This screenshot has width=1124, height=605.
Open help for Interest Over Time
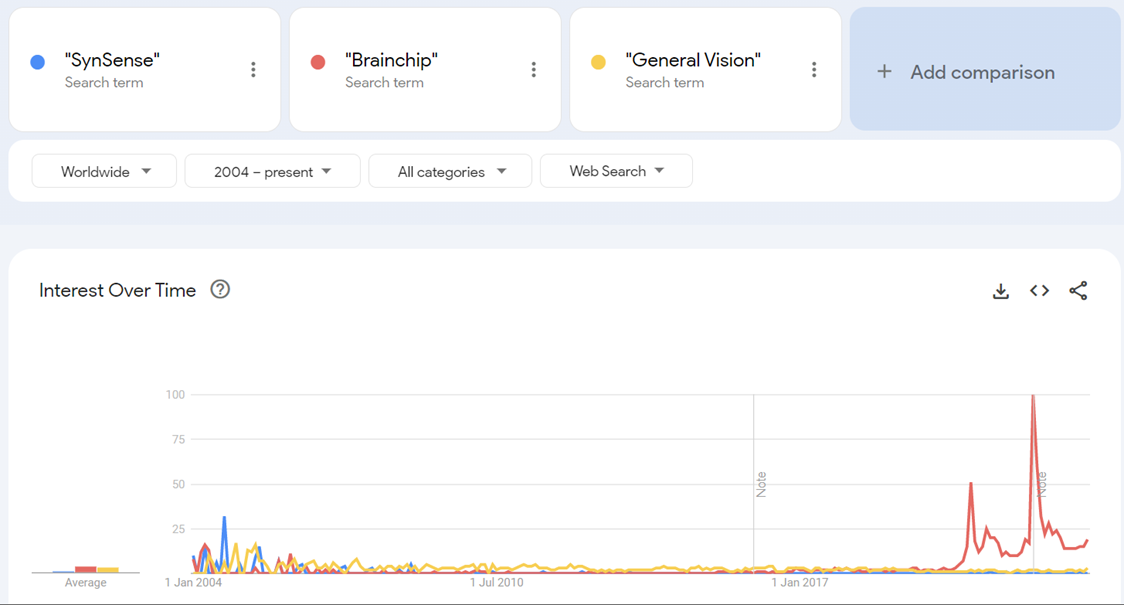220,290
